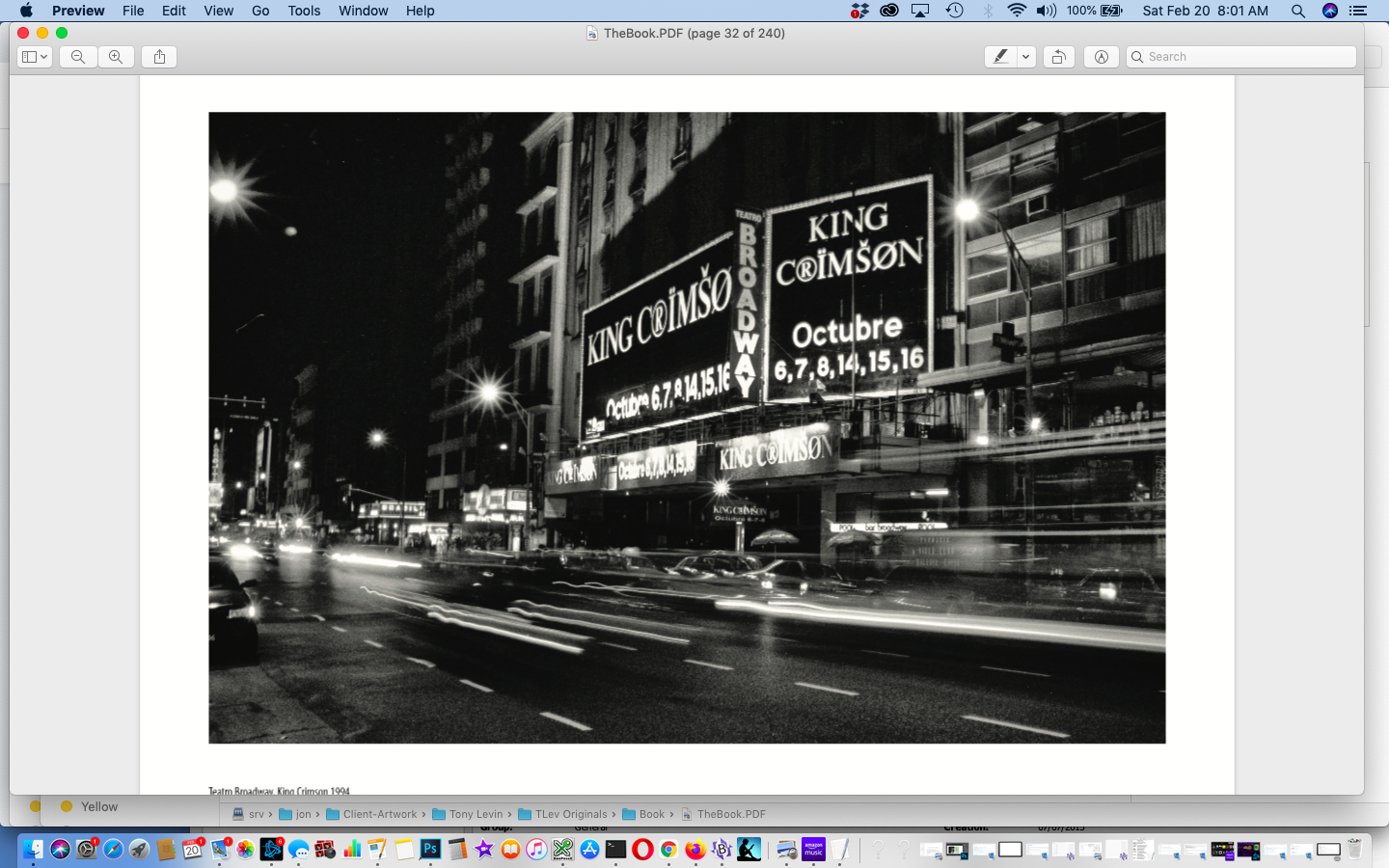This screenshot has width=1389, height=868.
Task: Open the highlight color dropdown arrow
Action: [1026, 57]
